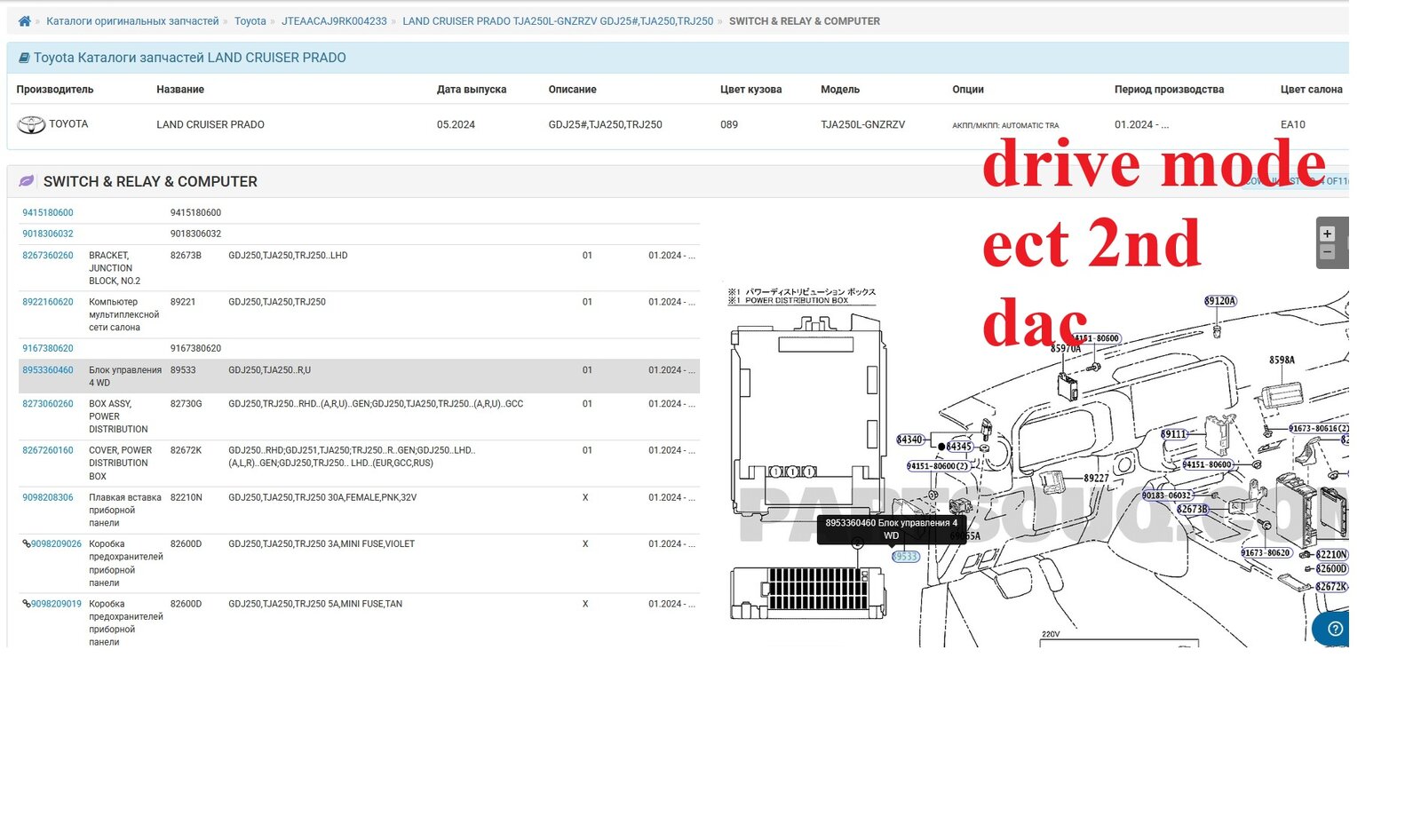Click the Плавкая вставка приборной панели cell

coord(125,511)
